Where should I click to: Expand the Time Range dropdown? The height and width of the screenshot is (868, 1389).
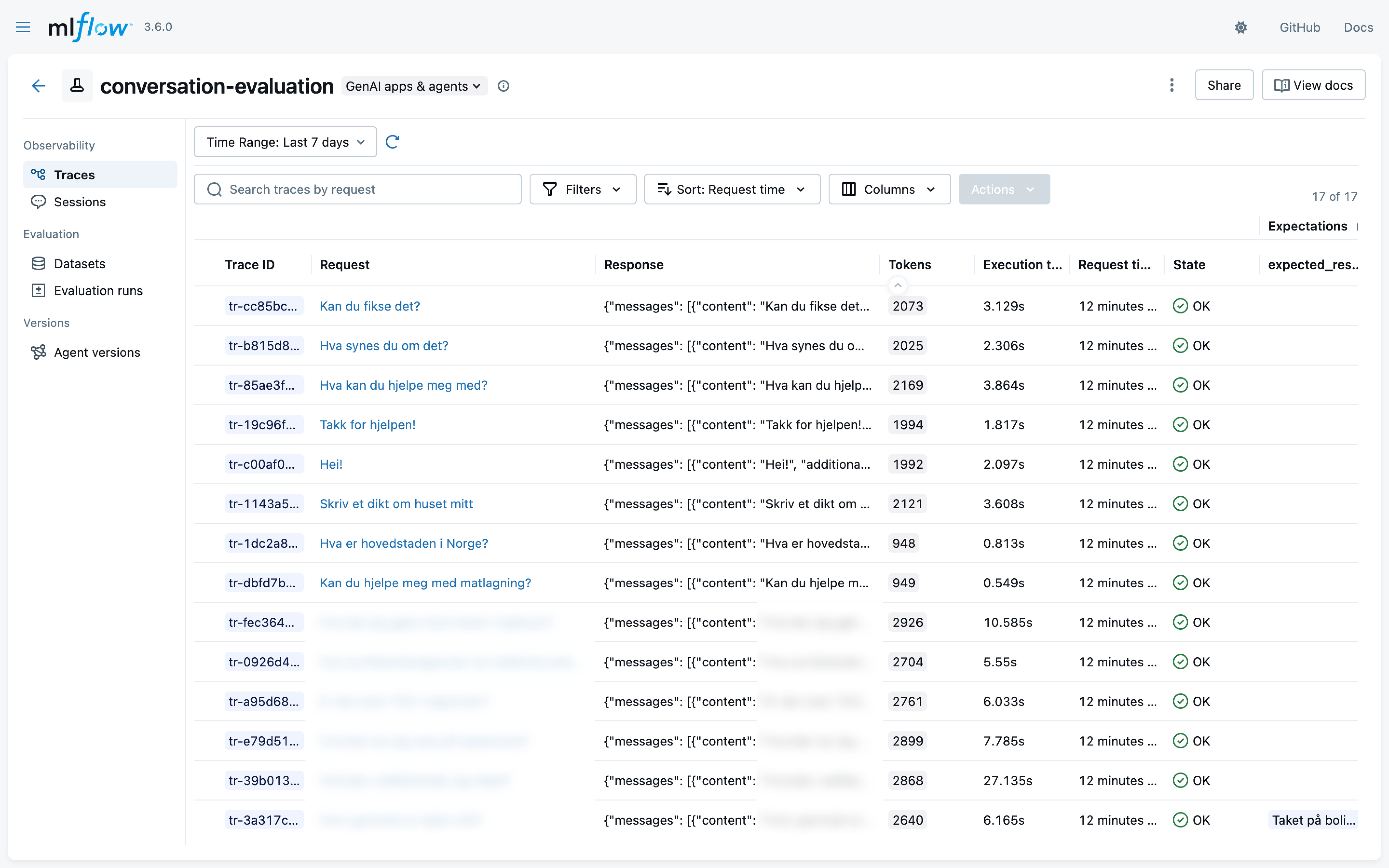pos(285,142)
